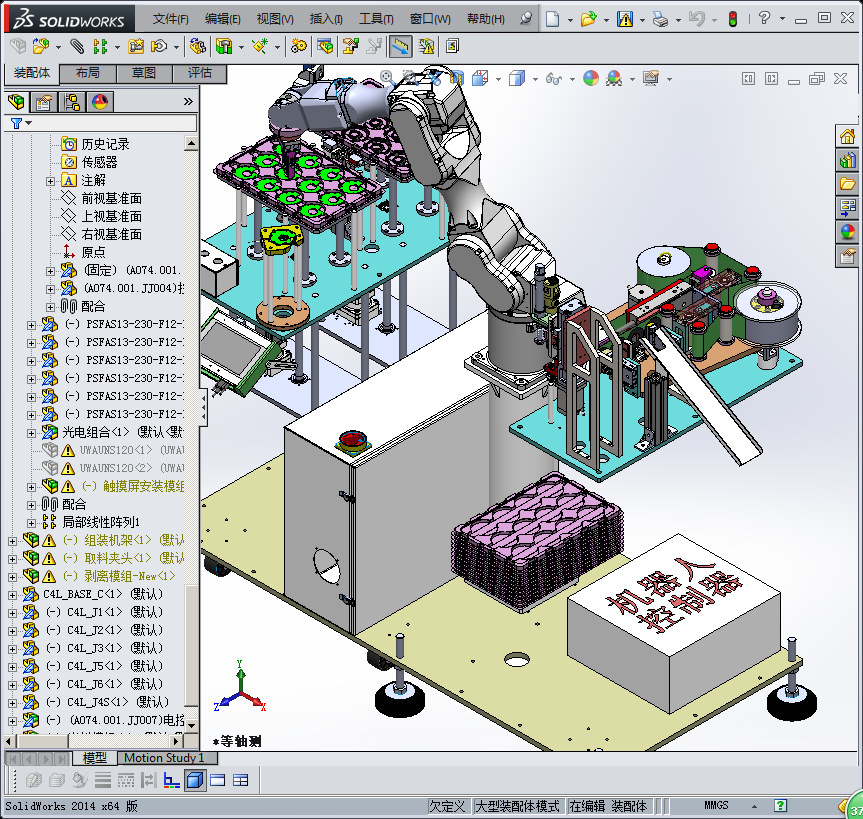This screenshot has width=863, height=819.
Task: Click the New document icon
Action: click(553, 19)
